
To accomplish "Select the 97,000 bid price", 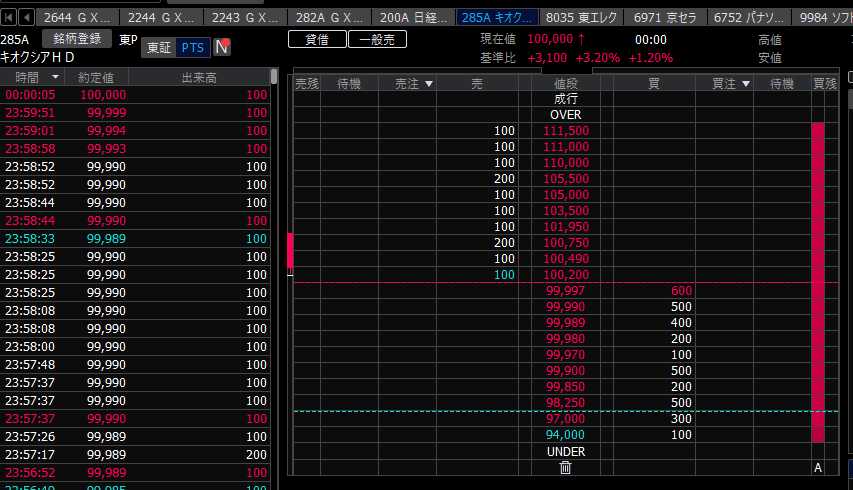I will click(566, 419).
